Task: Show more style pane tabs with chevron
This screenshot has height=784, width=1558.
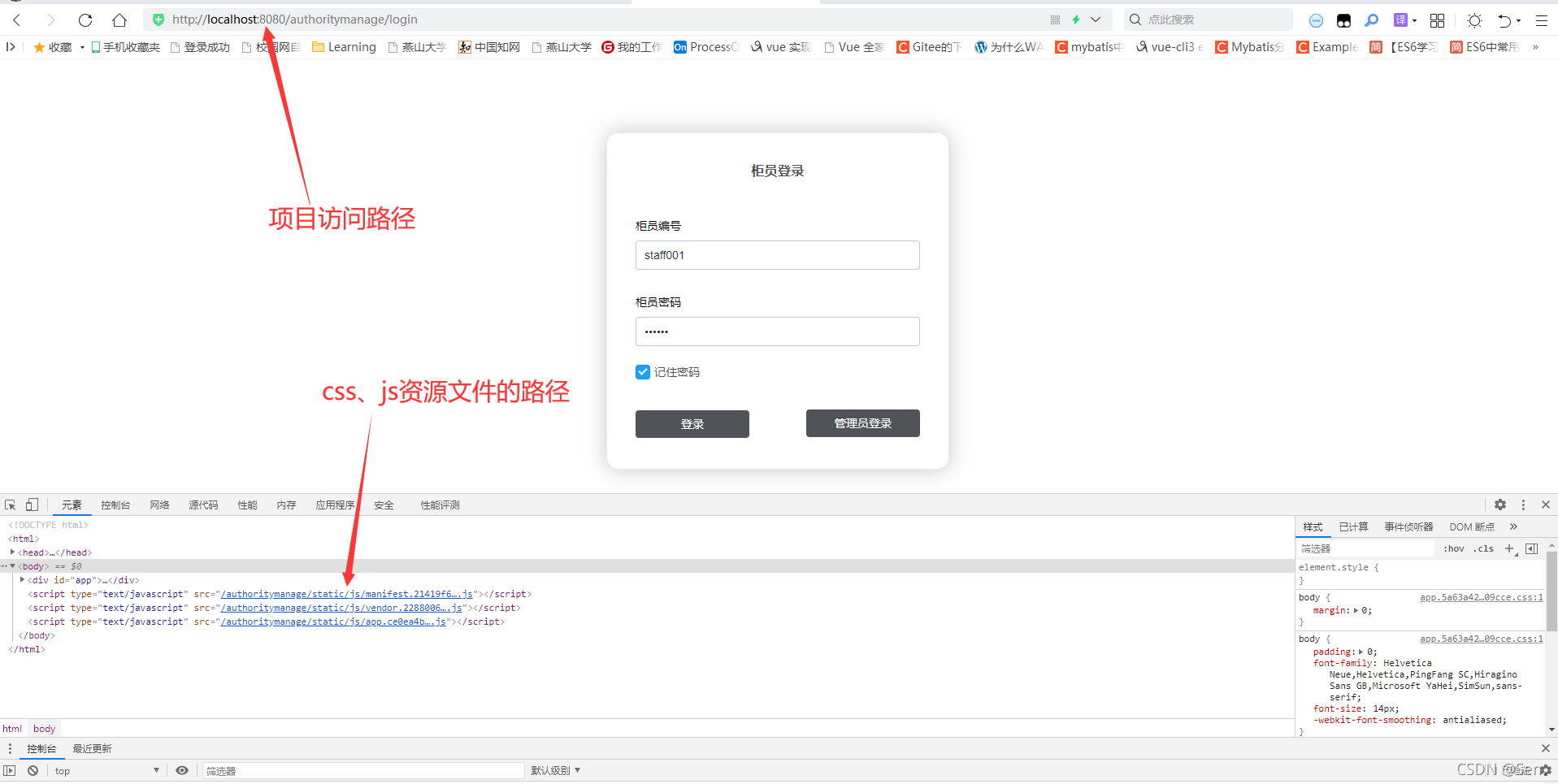Action: (1513, 526)
